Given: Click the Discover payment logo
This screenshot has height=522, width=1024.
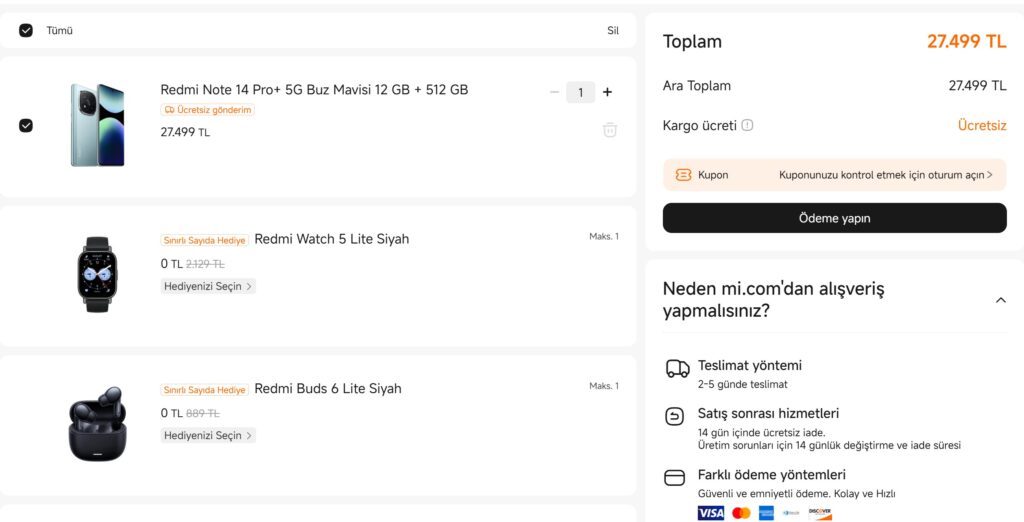Looking at the screenshot, I should point(820,513).
